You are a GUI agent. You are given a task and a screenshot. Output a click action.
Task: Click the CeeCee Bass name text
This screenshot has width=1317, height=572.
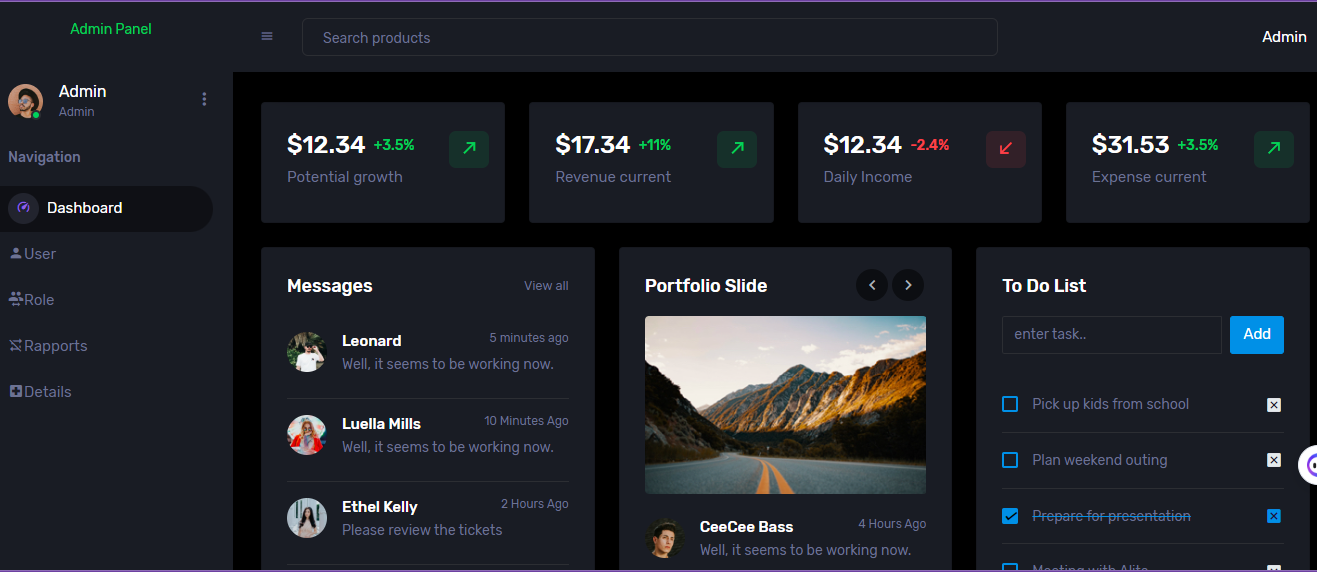[x=746, y=527]
